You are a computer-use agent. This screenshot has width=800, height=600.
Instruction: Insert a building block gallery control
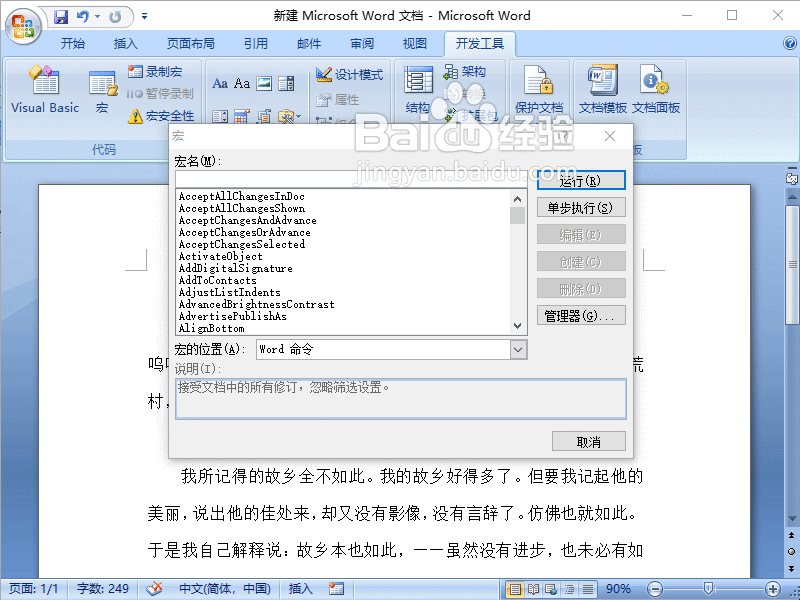pyautogui.click(x=286, y=83)
